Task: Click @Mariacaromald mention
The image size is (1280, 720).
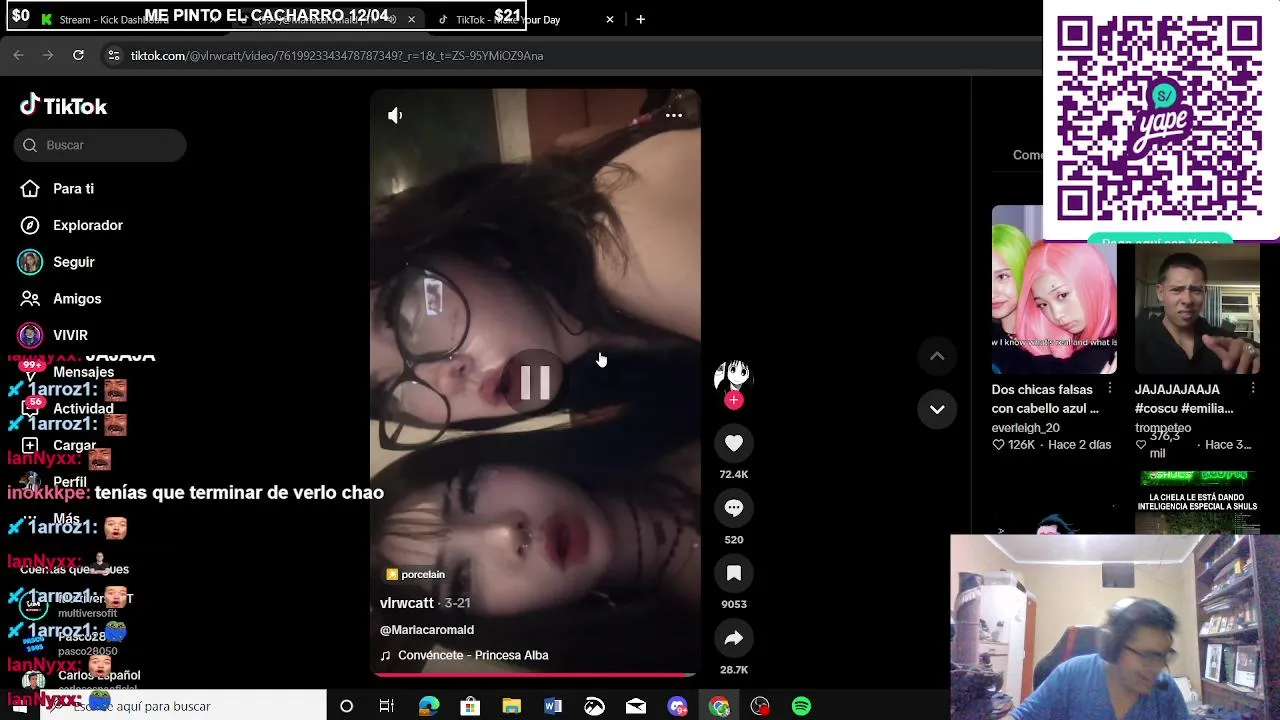Action: click(427, 630)
